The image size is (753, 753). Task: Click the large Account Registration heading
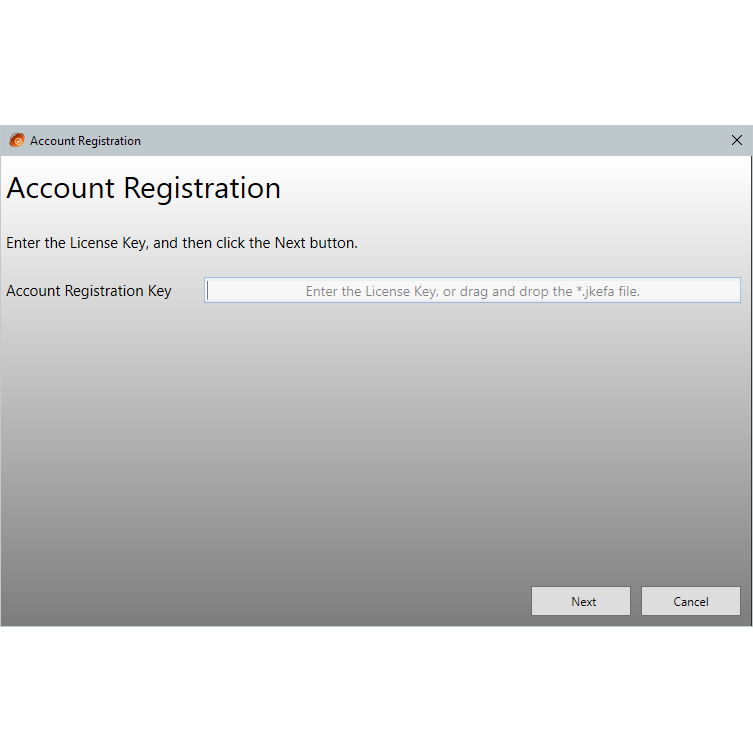144,189
